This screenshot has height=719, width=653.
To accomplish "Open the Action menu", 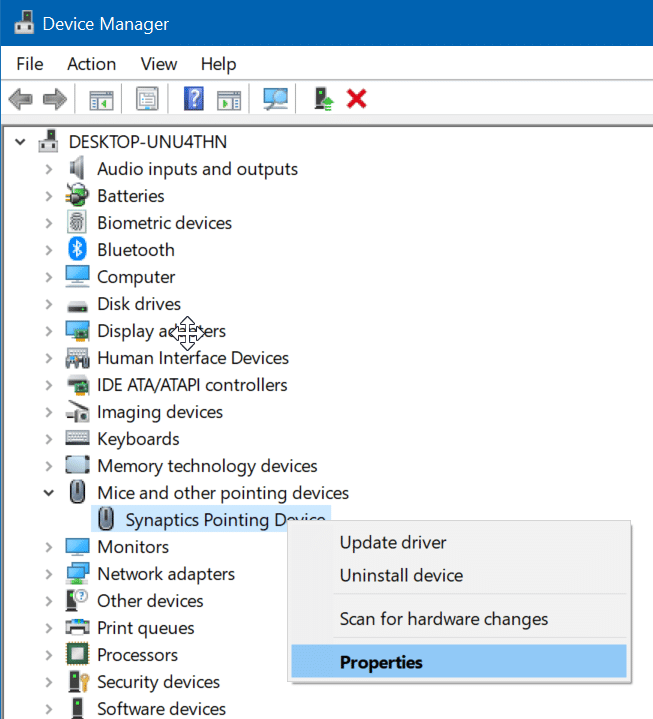I will [91, 64].
